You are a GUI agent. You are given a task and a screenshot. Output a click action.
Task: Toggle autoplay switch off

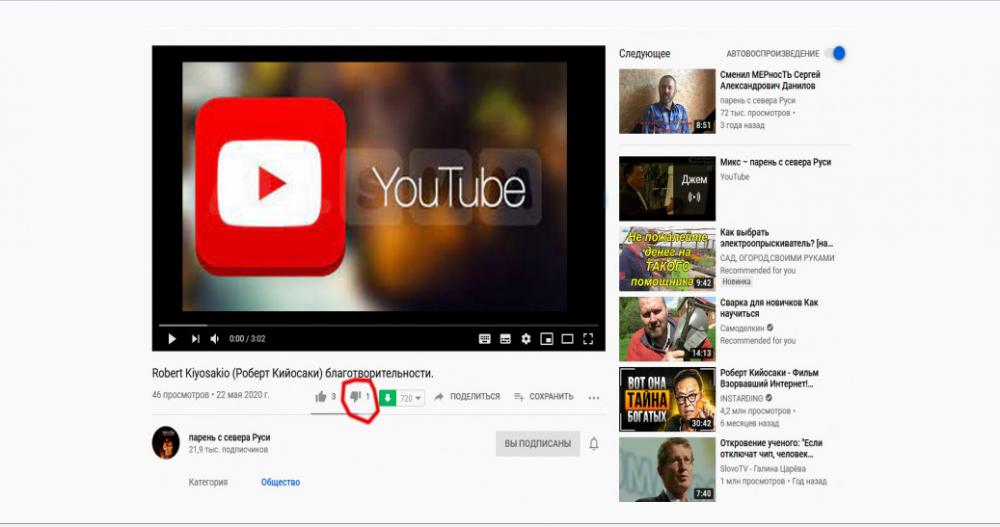(x=837, y=53)
